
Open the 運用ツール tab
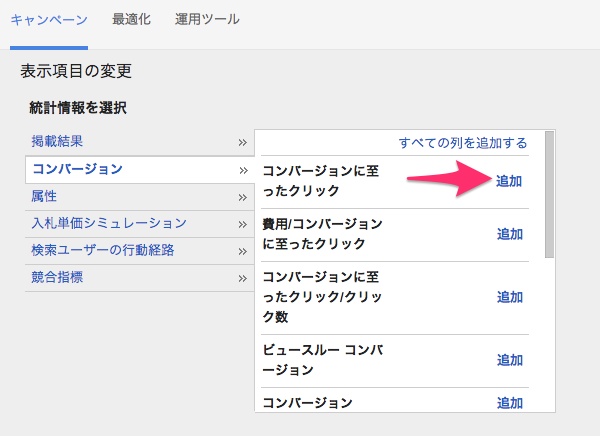207,19
